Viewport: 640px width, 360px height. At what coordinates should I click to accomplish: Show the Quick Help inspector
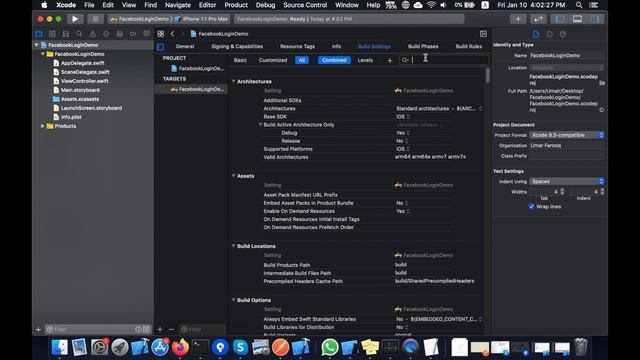click(x=563, y=34)
